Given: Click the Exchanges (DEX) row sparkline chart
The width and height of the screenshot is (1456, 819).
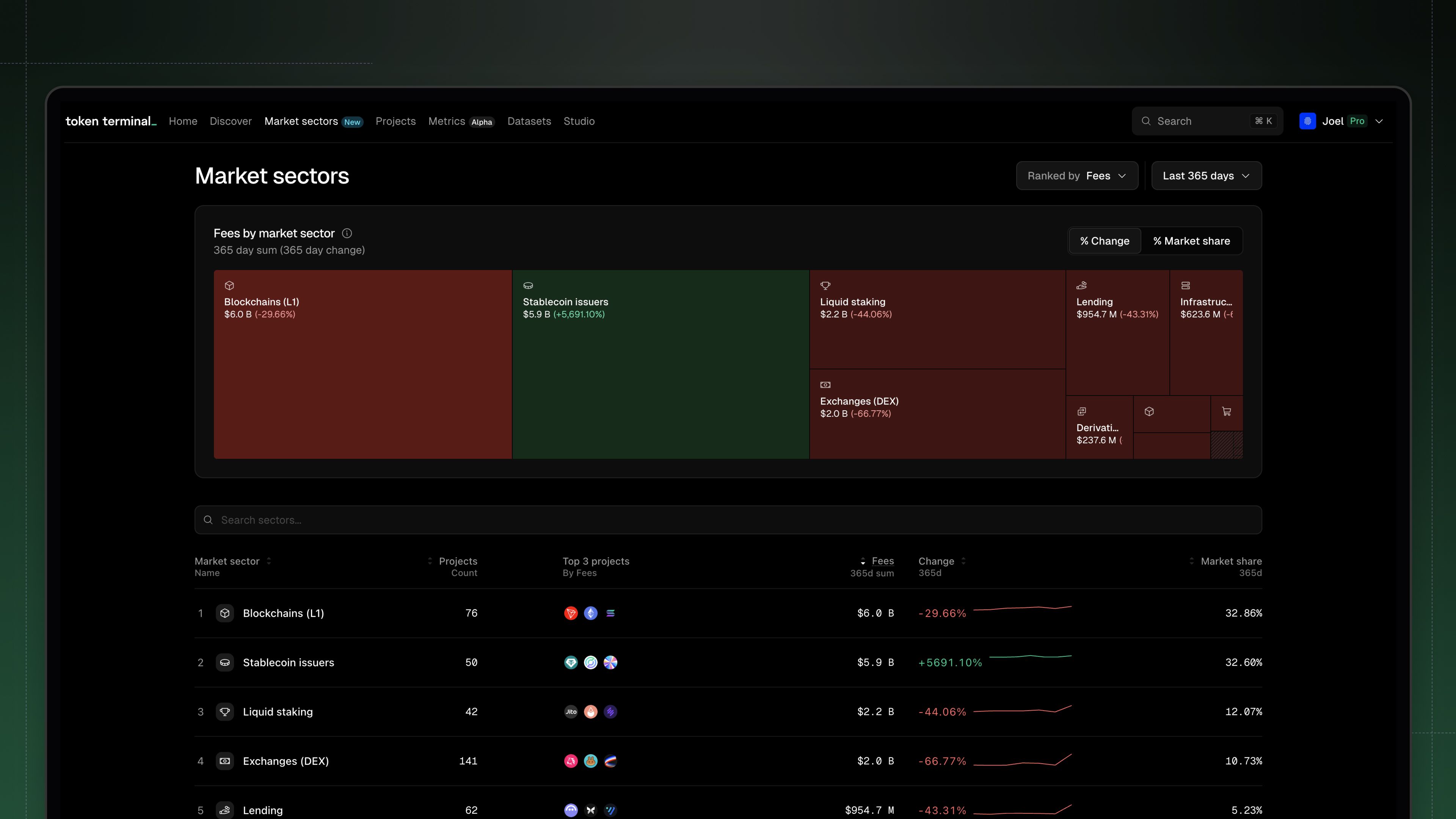Looking at the screenshot, I should click(x=1022, y=760).
